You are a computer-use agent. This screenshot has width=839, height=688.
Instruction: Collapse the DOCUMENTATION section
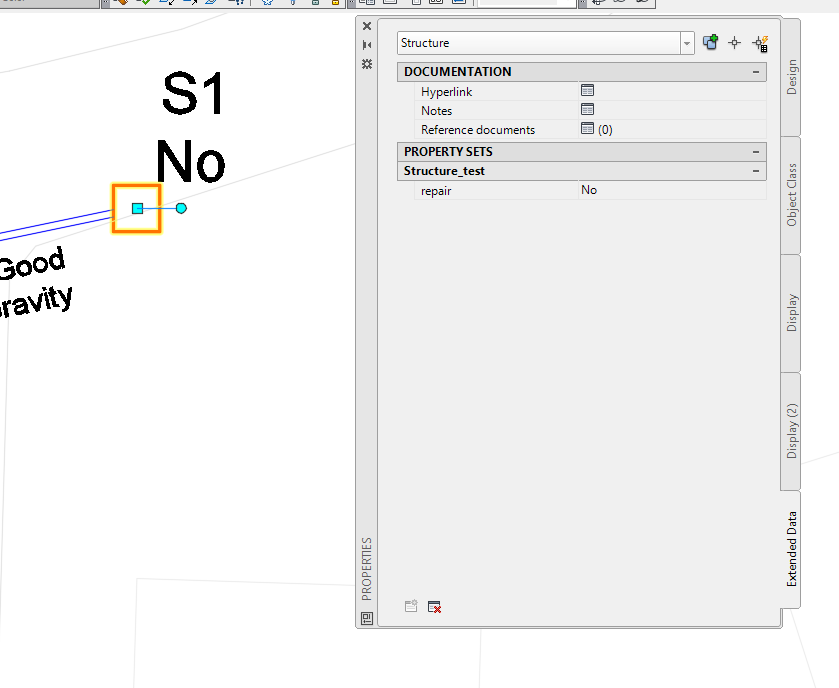757,71
